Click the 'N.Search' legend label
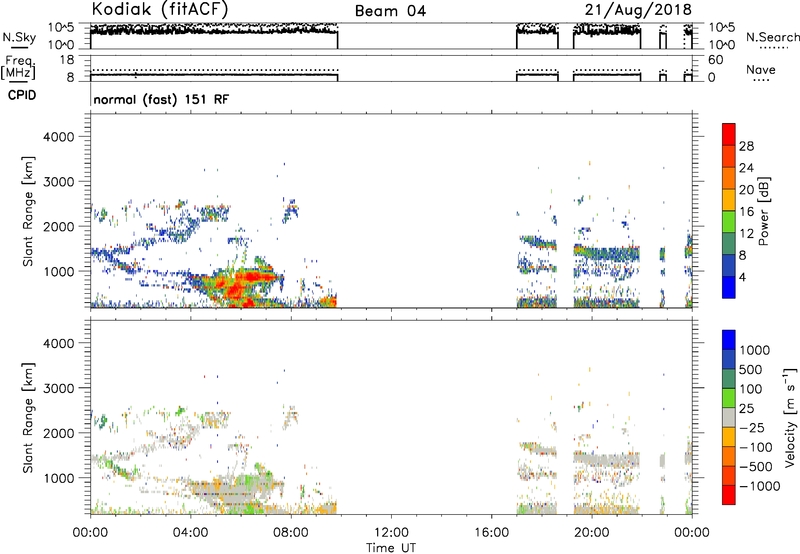This screenshot has height=554, width=800. (772, 37)
